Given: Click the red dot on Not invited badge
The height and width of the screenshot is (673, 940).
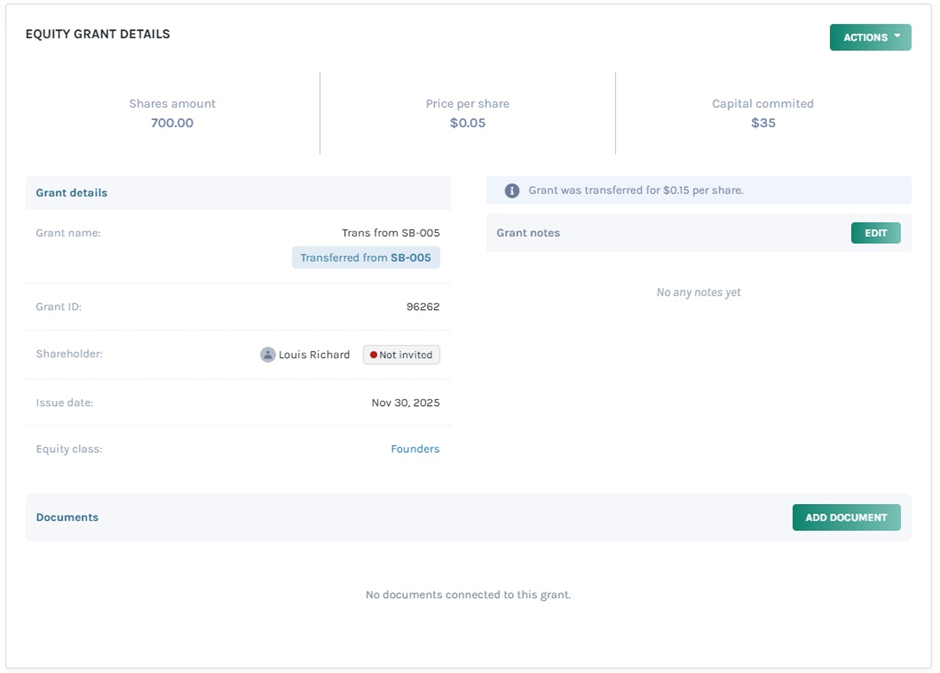Looking at the screenshot, I should coord(372,354).
